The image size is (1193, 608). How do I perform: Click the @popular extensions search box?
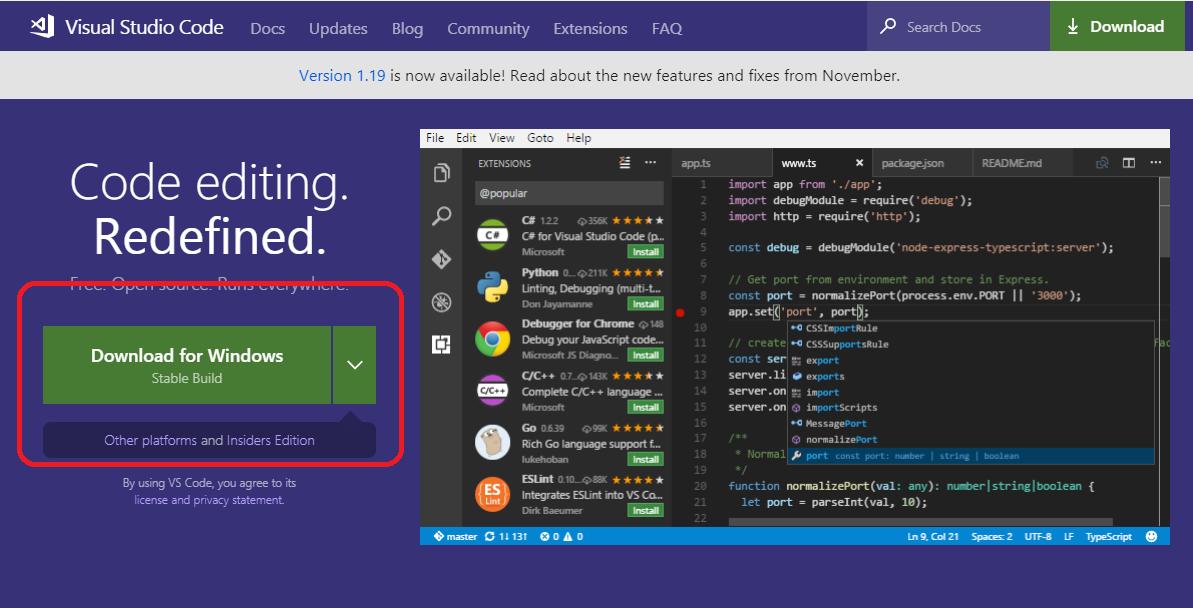(569, 193)
